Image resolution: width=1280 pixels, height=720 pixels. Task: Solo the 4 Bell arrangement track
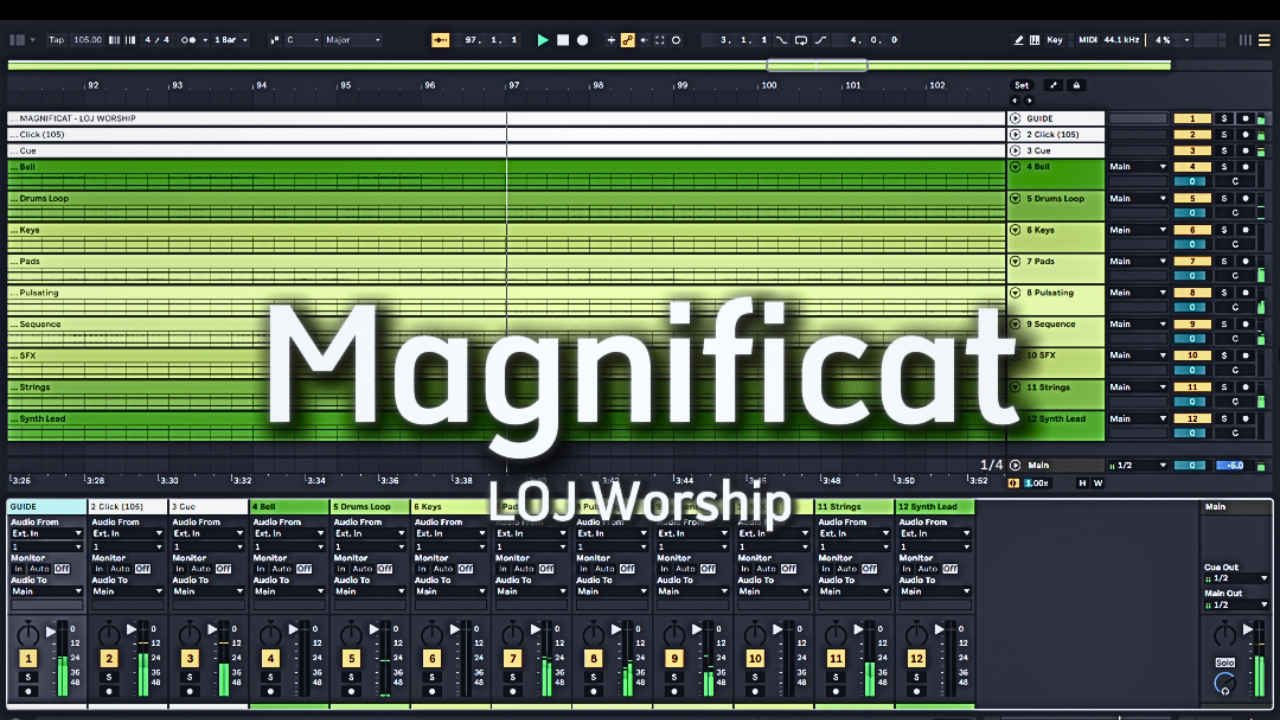point(1223,167)
